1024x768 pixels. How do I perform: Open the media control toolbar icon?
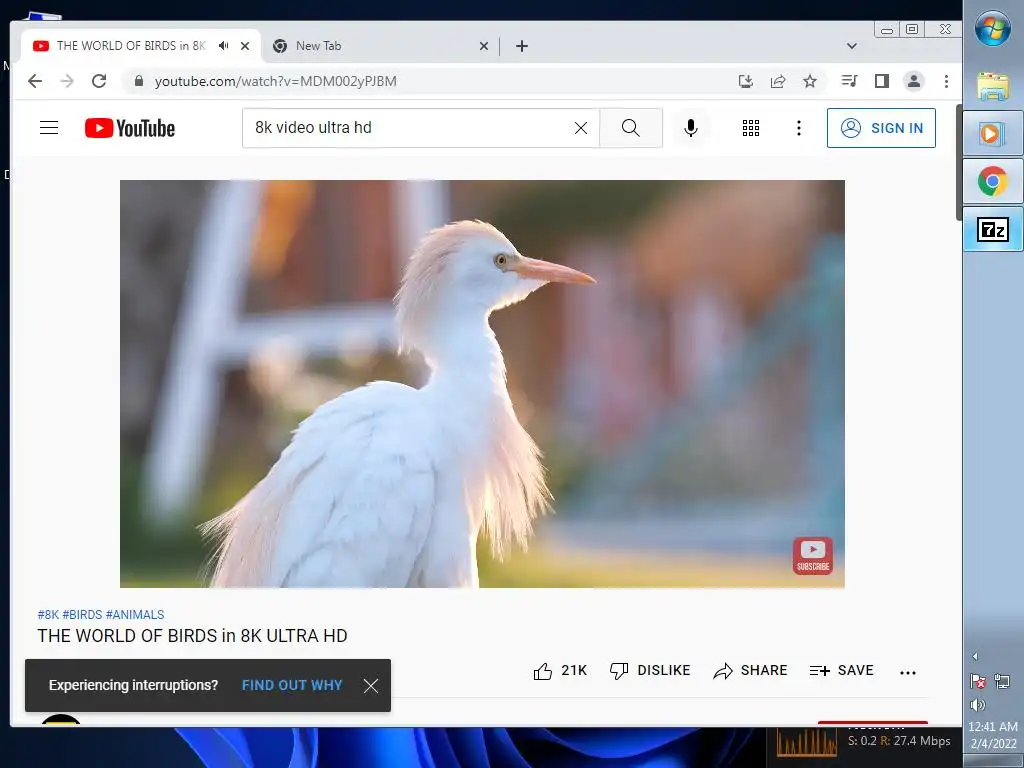point(850,81)
